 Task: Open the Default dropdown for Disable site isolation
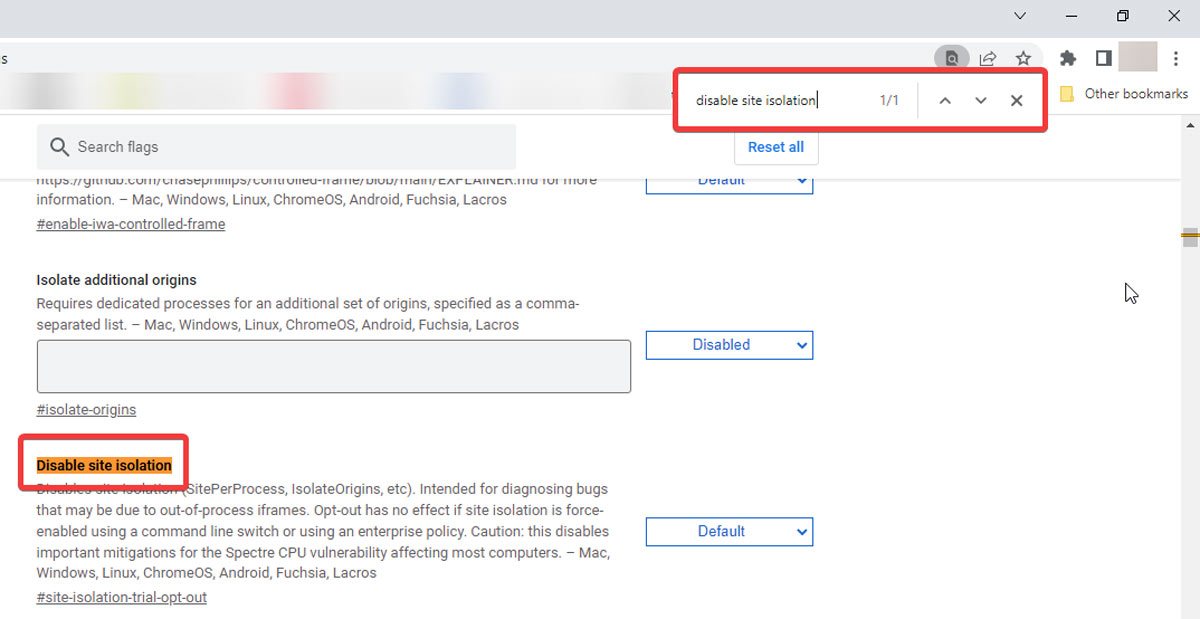[729, 531]
